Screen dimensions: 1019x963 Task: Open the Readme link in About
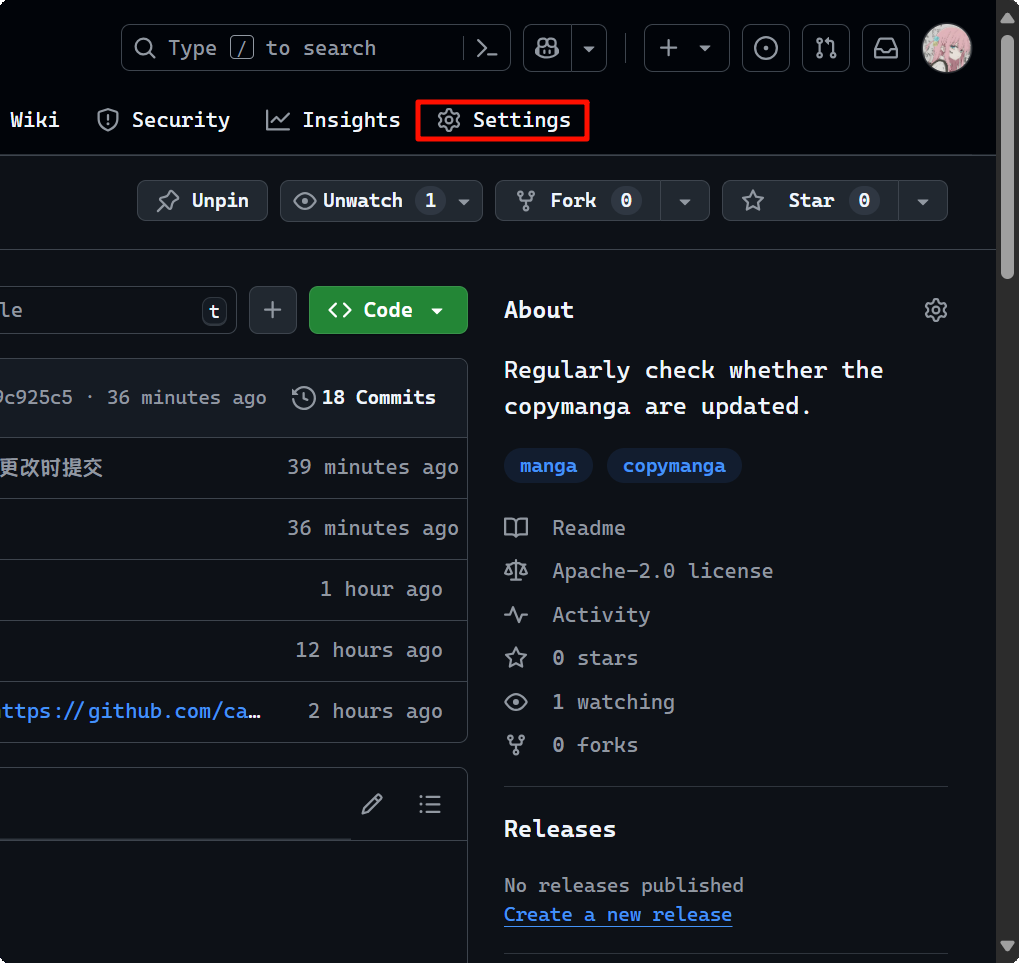565,528
